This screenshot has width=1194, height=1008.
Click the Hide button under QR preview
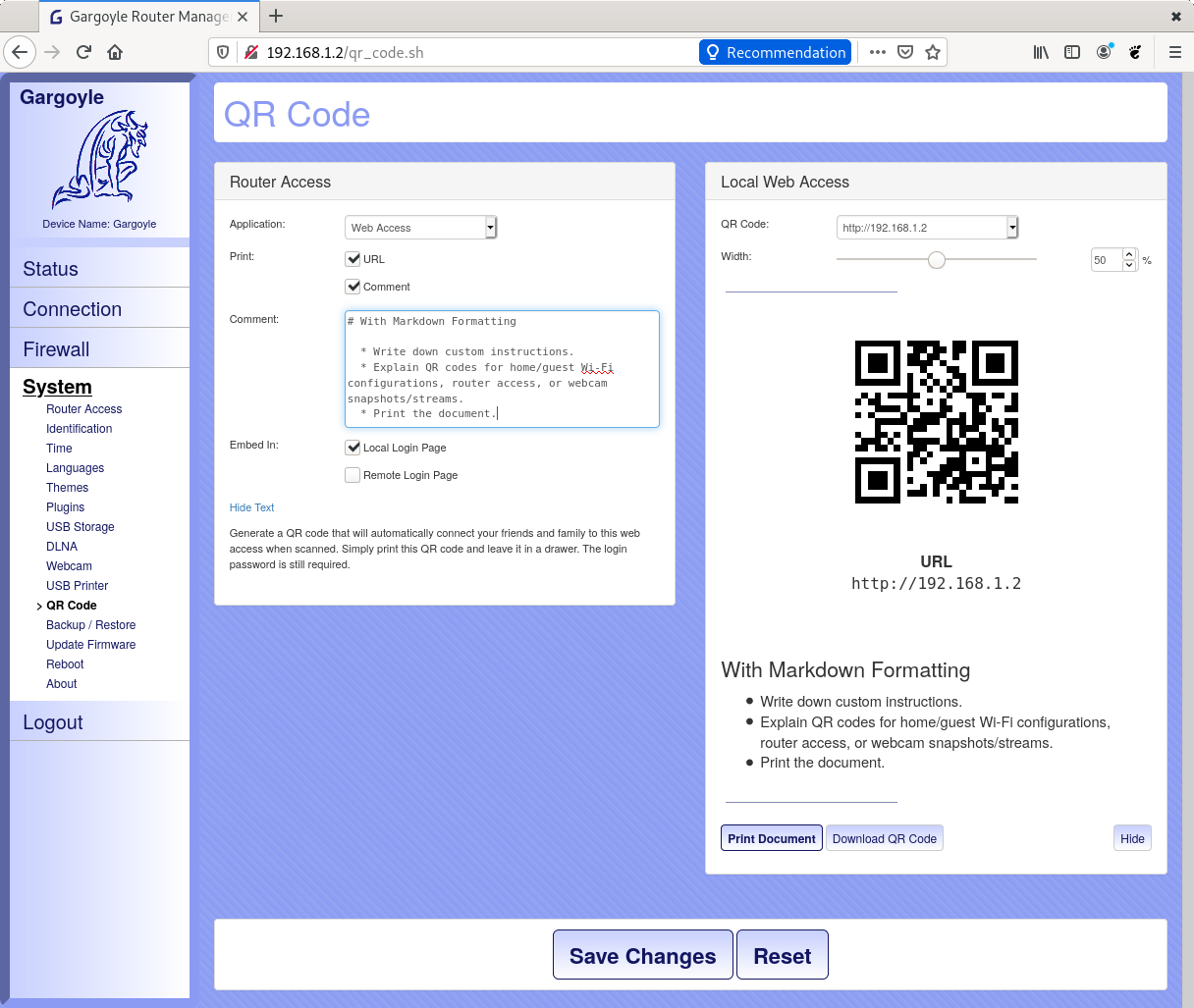pos(1132,838)
